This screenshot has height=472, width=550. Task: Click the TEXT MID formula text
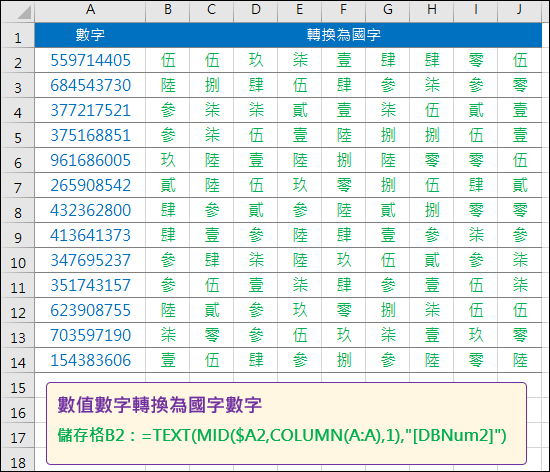click(x=324, y=435)
